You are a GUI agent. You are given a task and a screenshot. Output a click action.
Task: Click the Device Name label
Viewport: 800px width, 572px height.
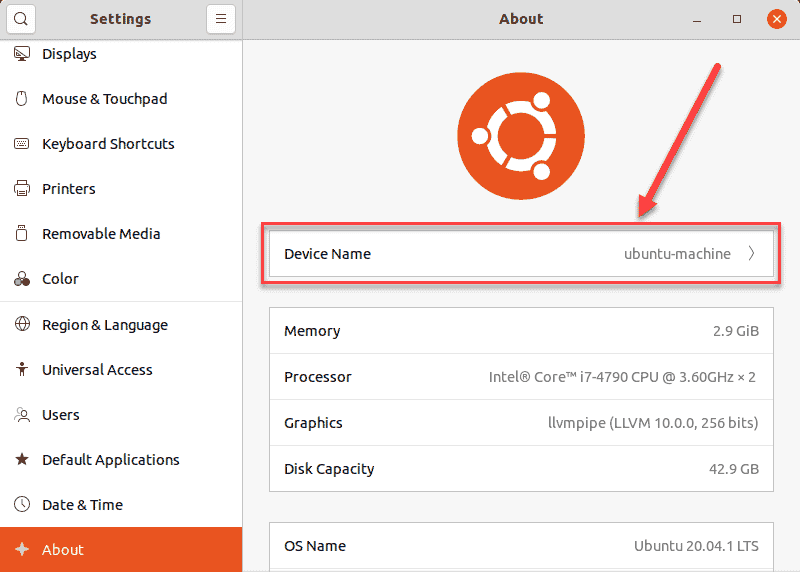coord(328,254)
